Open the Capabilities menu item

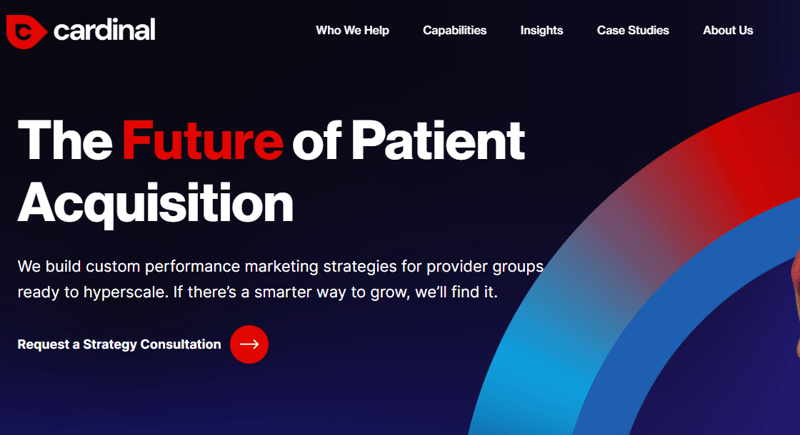coord(454,30)
